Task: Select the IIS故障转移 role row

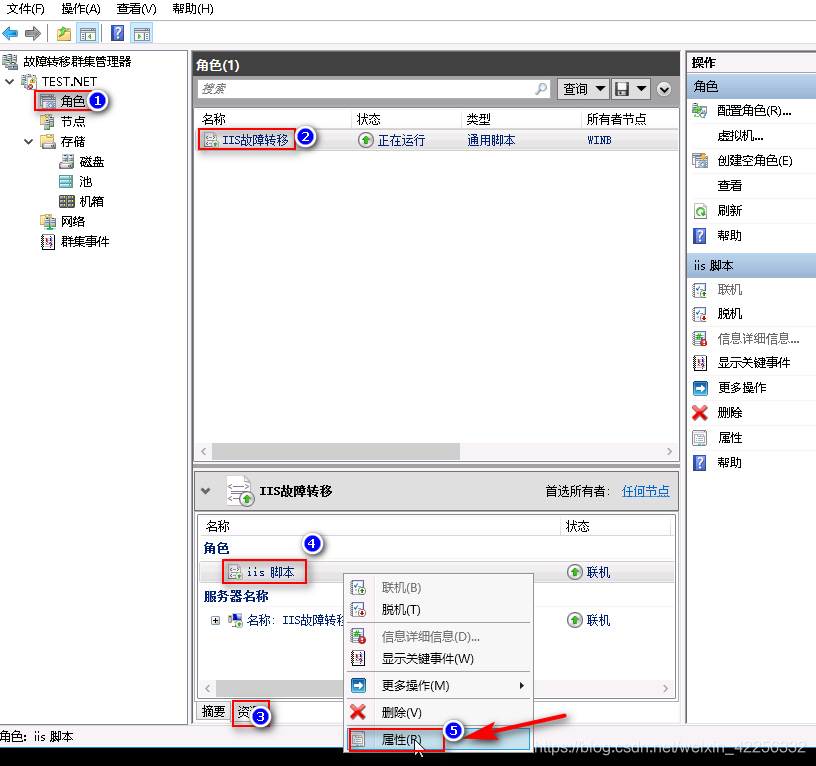Action: point(437,140)
